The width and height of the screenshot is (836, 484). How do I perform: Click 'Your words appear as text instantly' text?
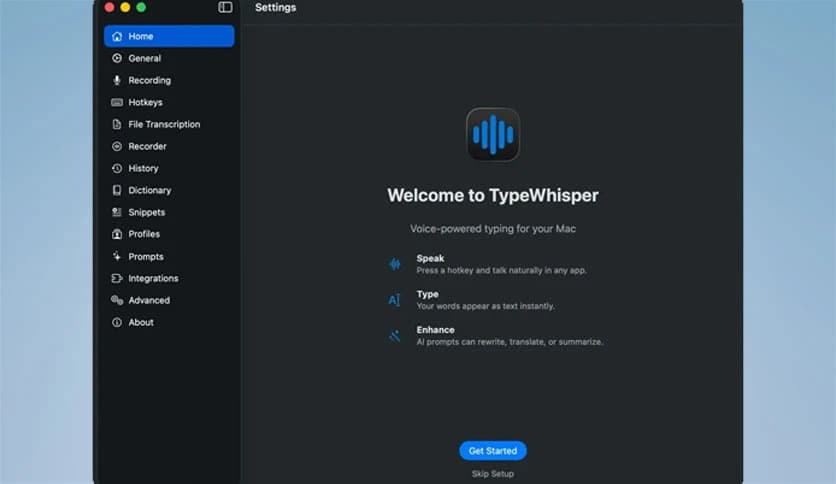coord(485,306)
